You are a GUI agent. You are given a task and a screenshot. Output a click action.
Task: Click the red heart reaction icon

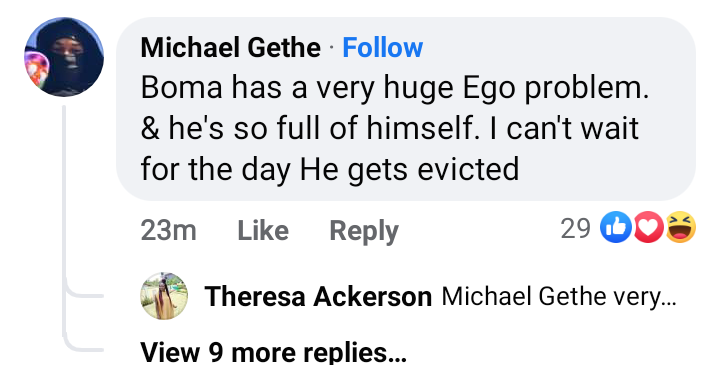pos(648,227)
